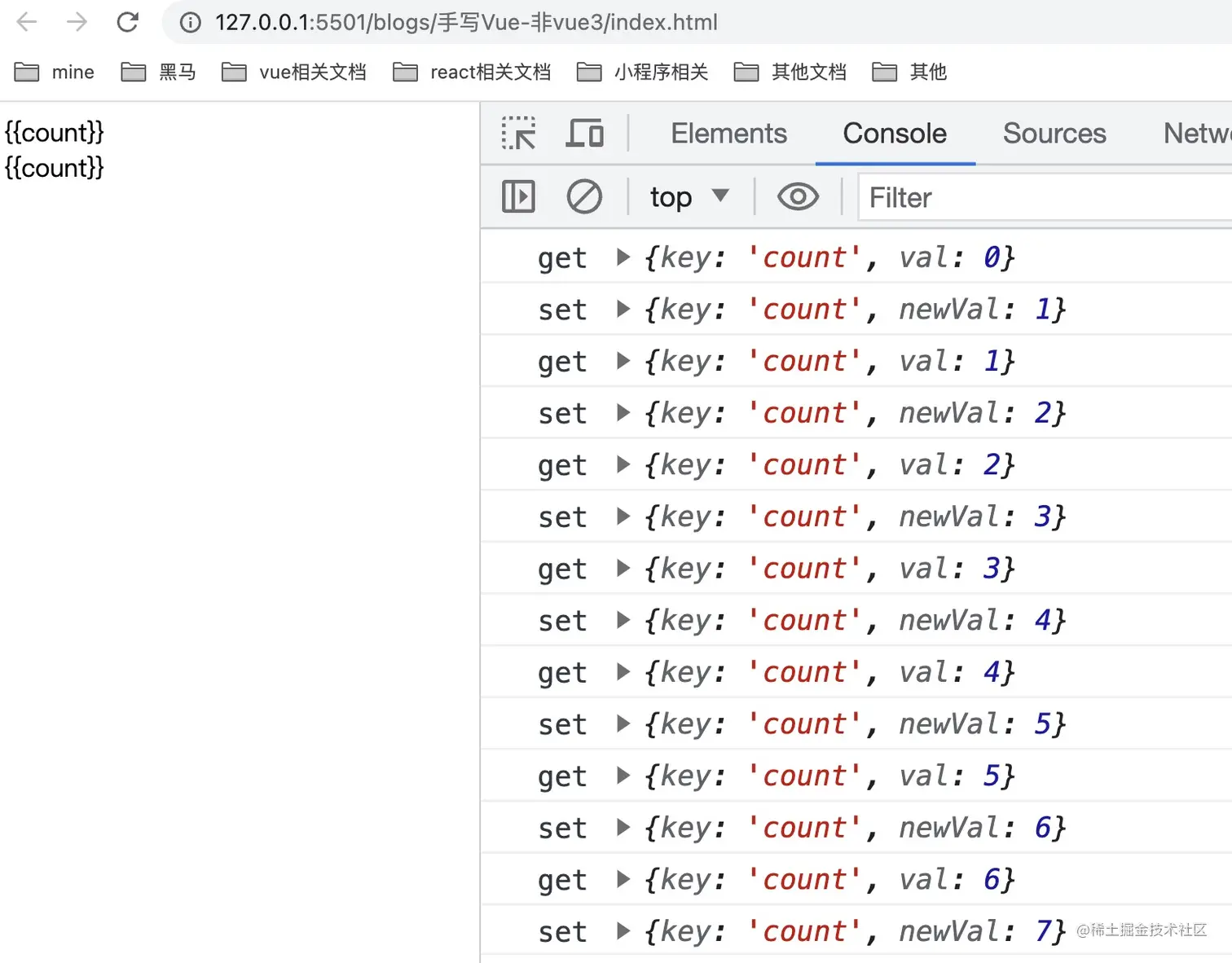The height and width of the screenshot is (963, 1232).
Task: Select the second {{count}} text on page
Action: coord(55,168)
